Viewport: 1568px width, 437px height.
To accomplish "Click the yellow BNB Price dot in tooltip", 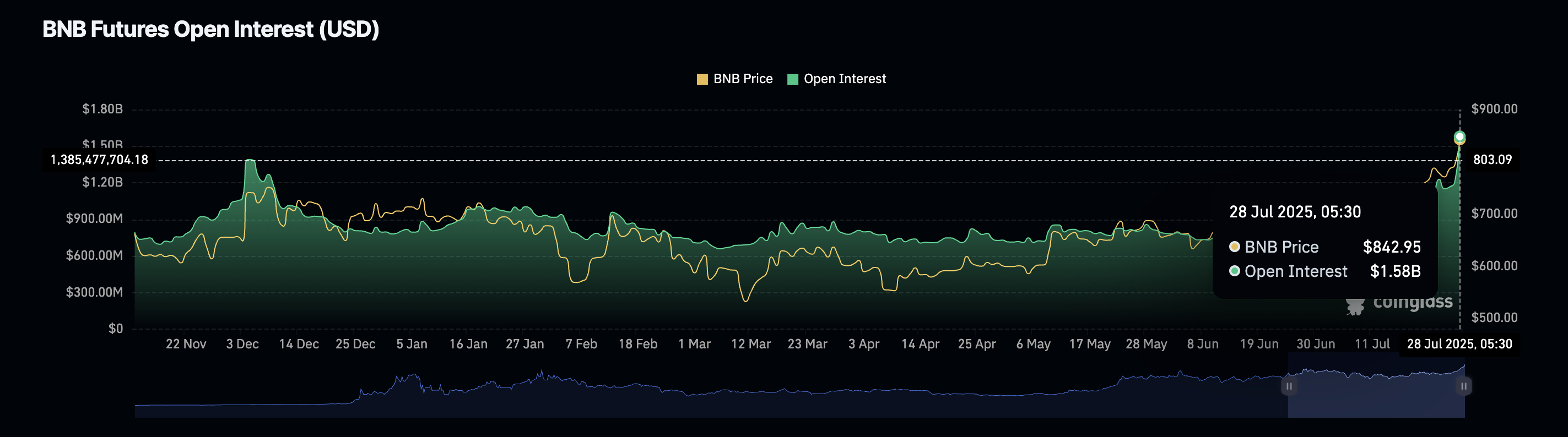I will pyautogui.click(x=1235, y=247).
